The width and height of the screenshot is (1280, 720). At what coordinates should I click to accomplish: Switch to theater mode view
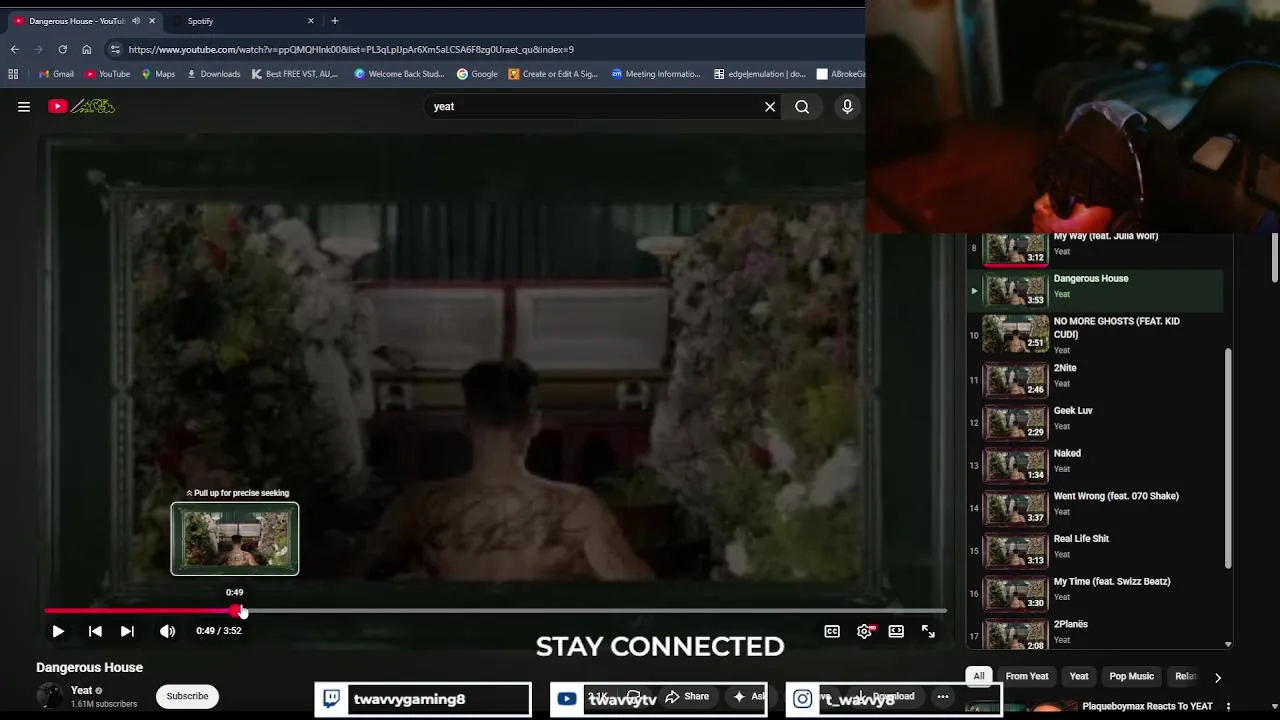(x=896, y=631)
